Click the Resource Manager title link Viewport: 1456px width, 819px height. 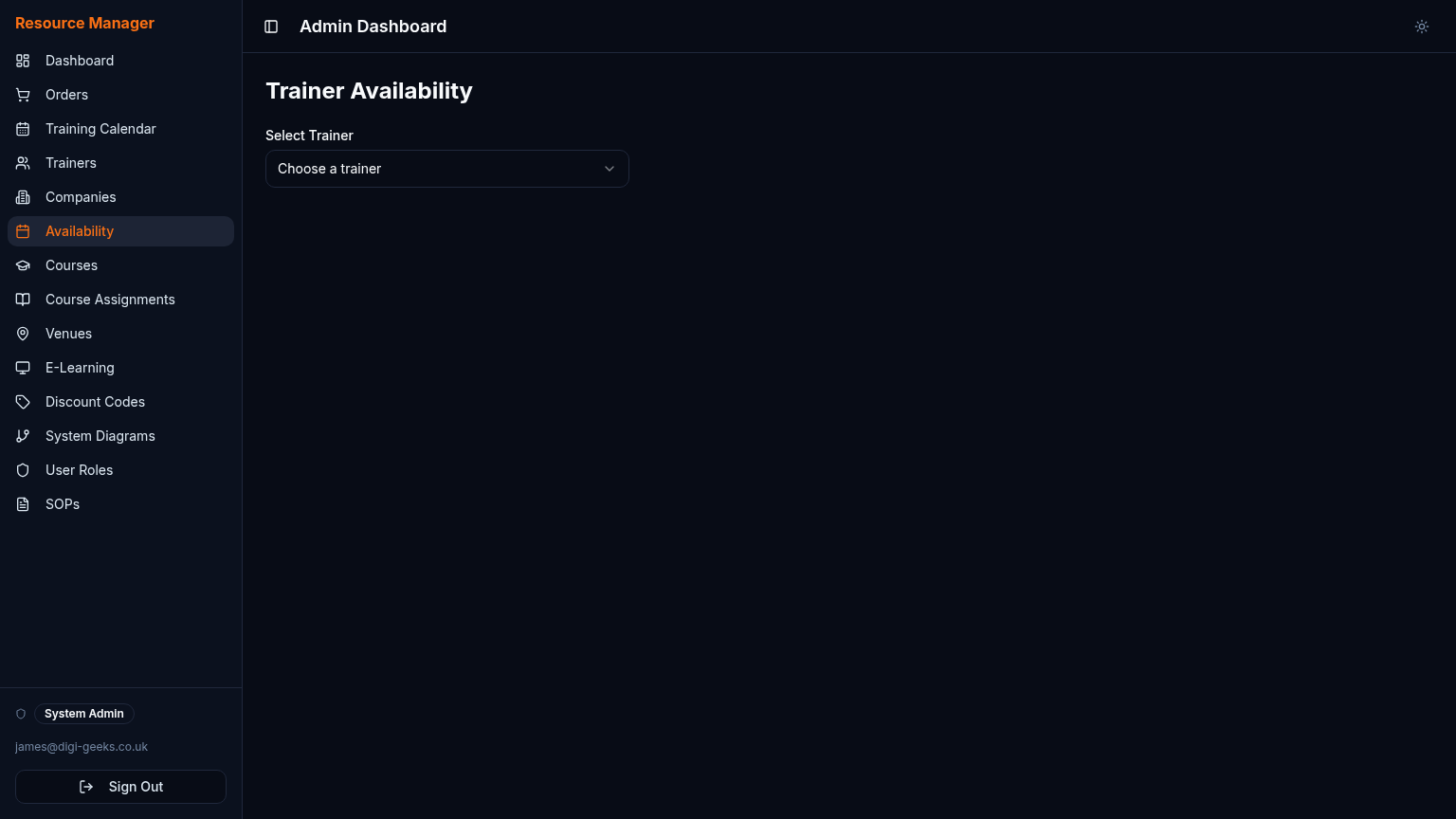pos(84,23)
